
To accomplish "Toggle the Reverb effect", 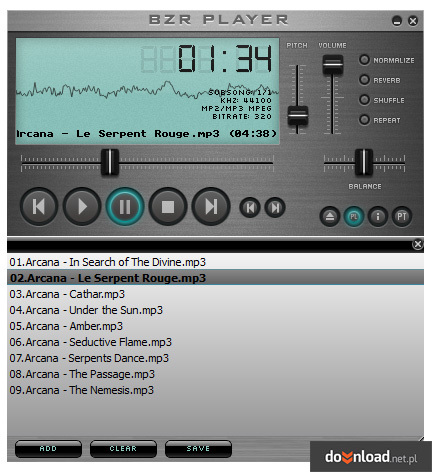I will [x=364, y=80].
